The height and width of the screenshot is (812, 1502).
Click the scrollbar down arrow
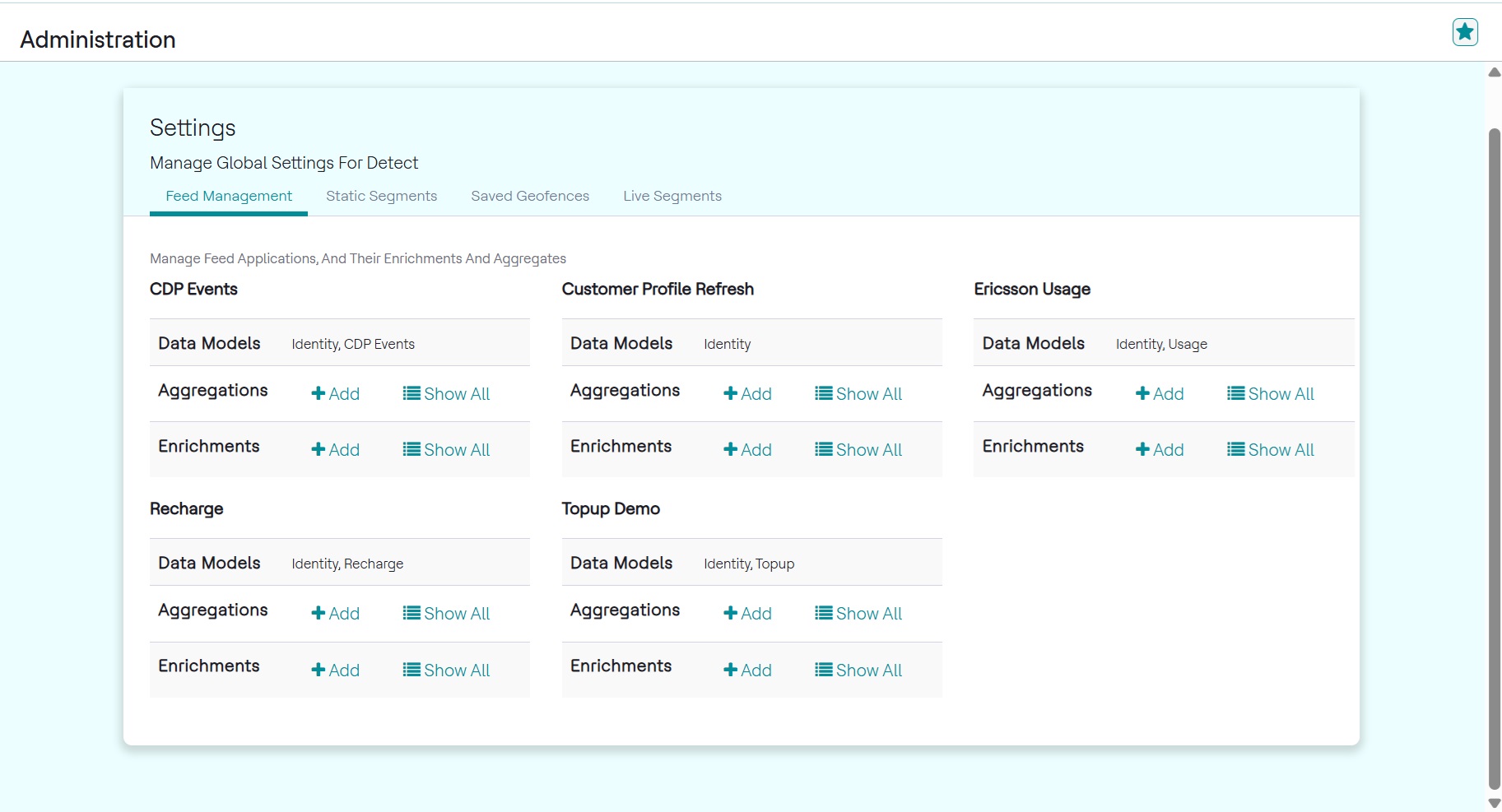tap(1495, 803)
